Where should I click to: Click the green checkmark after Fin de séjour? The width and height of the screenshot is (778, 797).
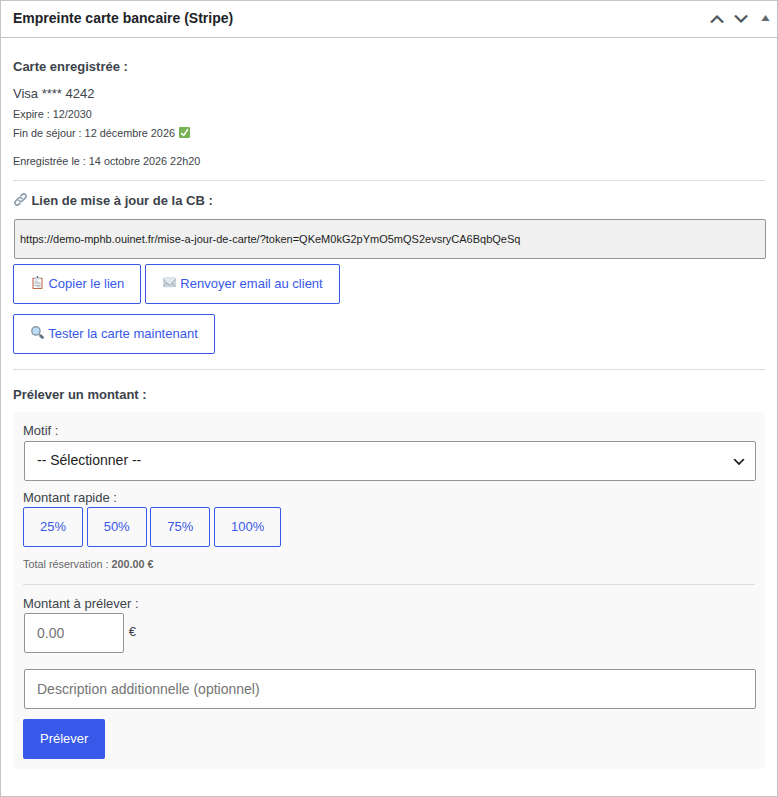[184, 133]
